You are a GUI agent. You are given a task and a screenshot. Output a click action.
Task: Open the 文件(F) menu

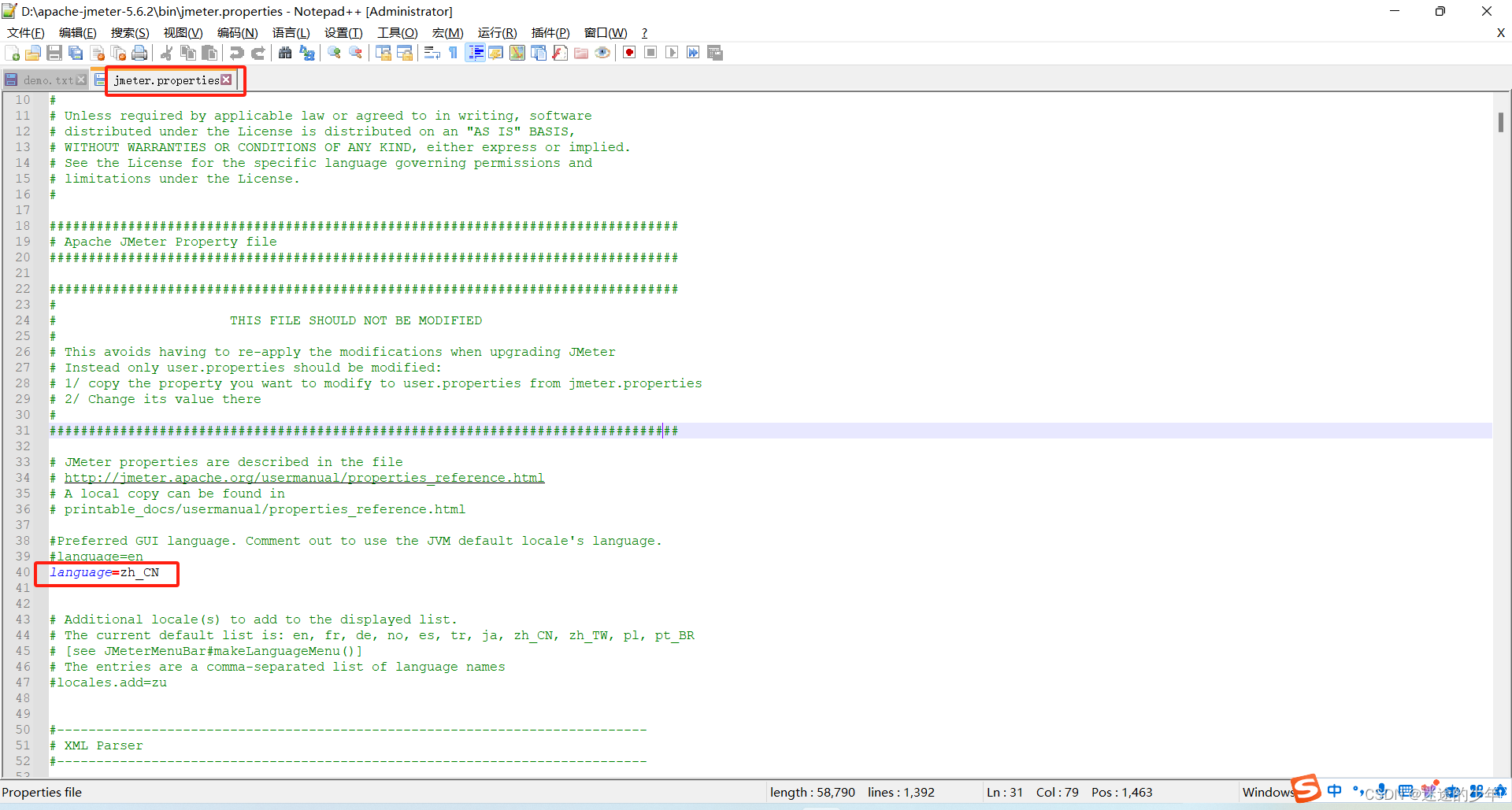click(25, 32)
